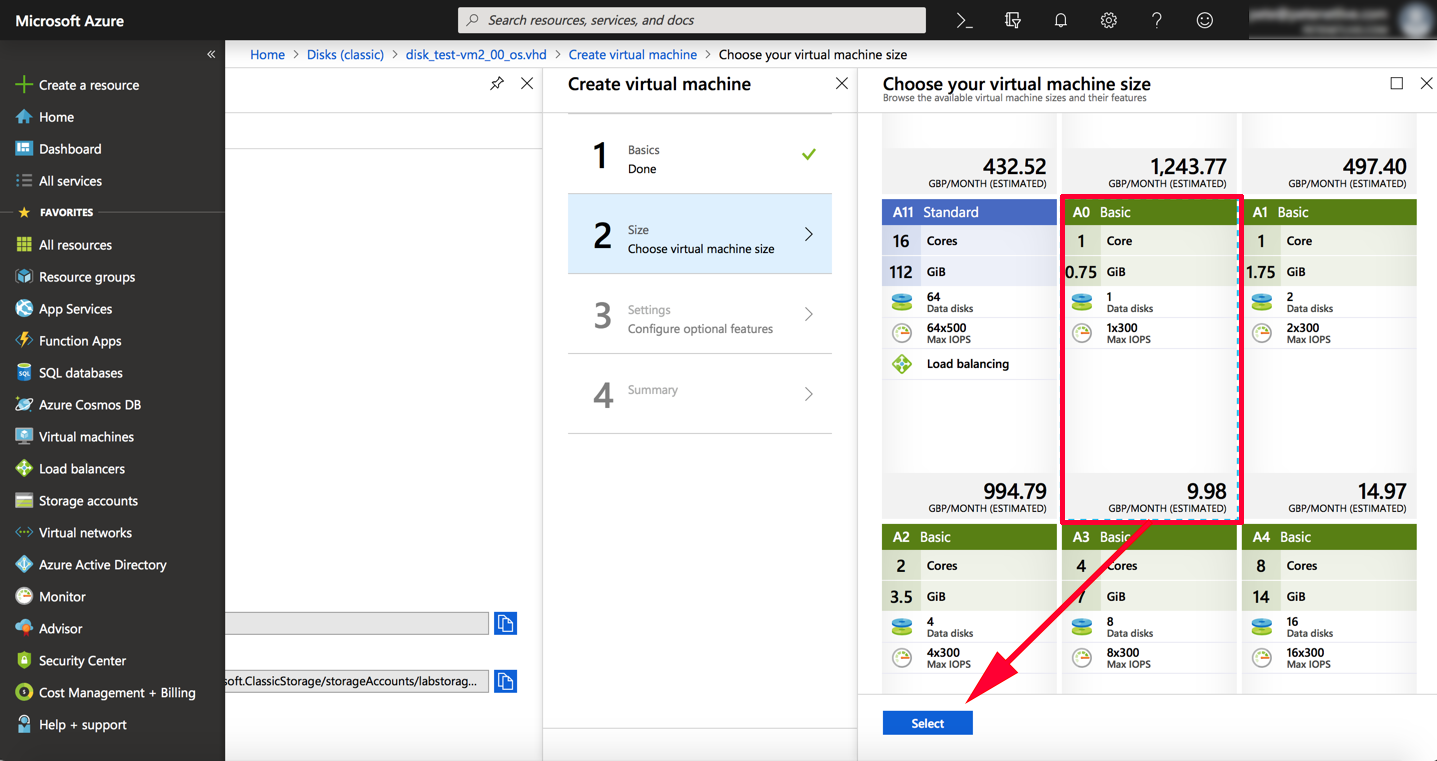
Task: Select the A11 Standard size card header
Action: 969,212
